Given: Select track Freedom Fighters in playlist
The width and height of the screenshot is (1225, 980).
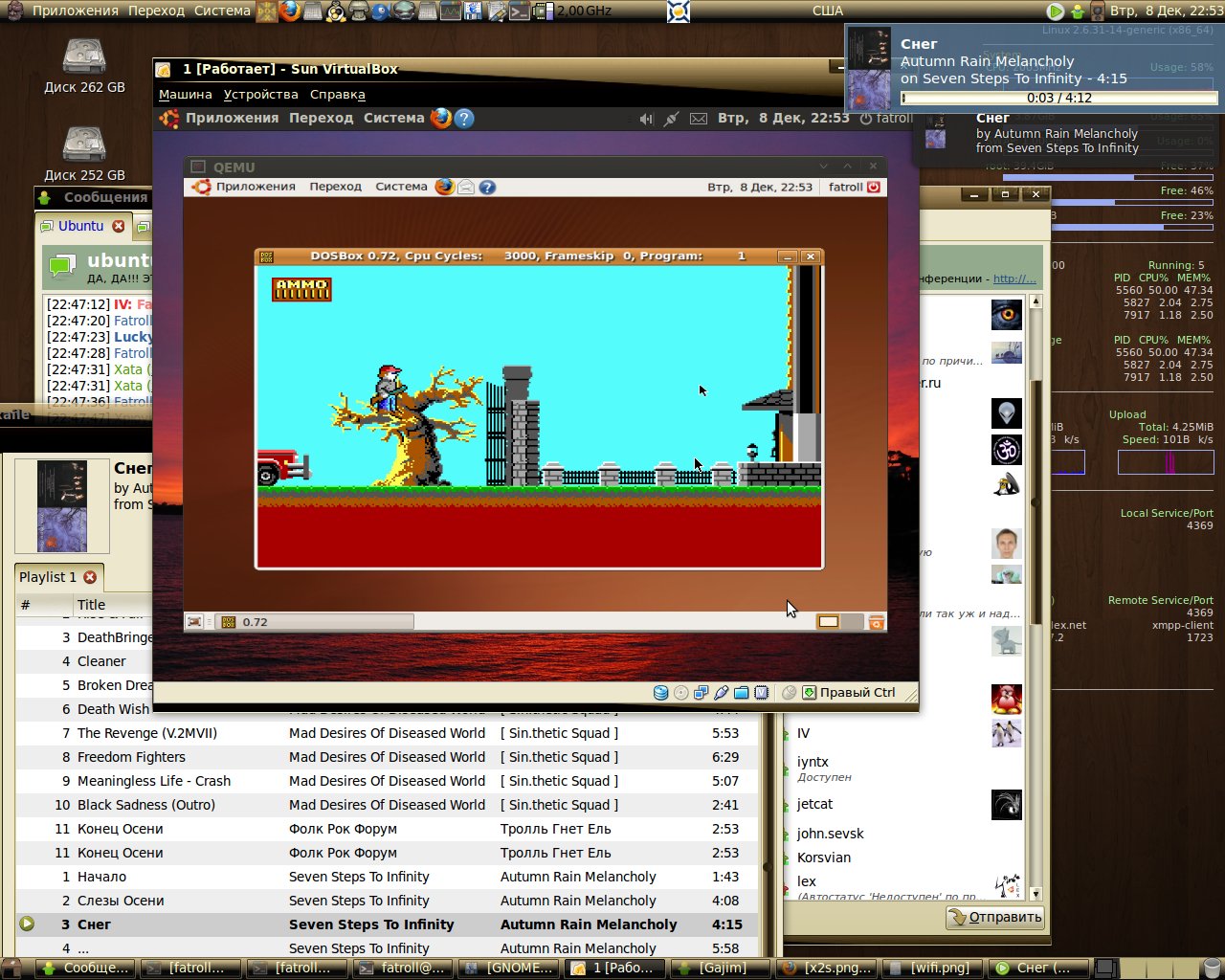Looking at the screenshot, I should click(x=387, y=757).
